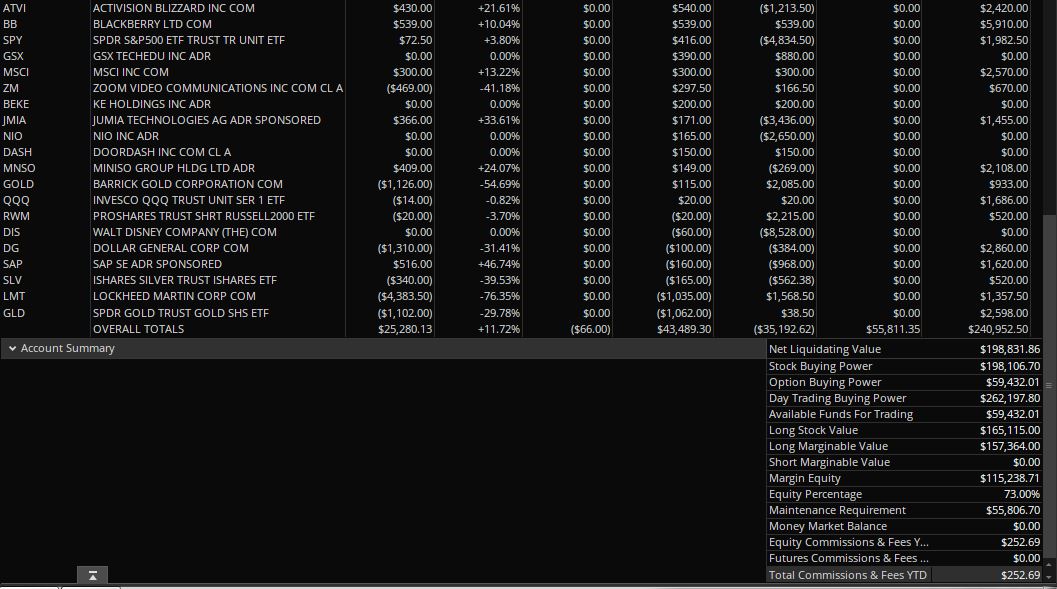This screenshot has width=1057, height=589.
Task: Click the vertical scrollbar grip handle
Action: point(1048,385)
